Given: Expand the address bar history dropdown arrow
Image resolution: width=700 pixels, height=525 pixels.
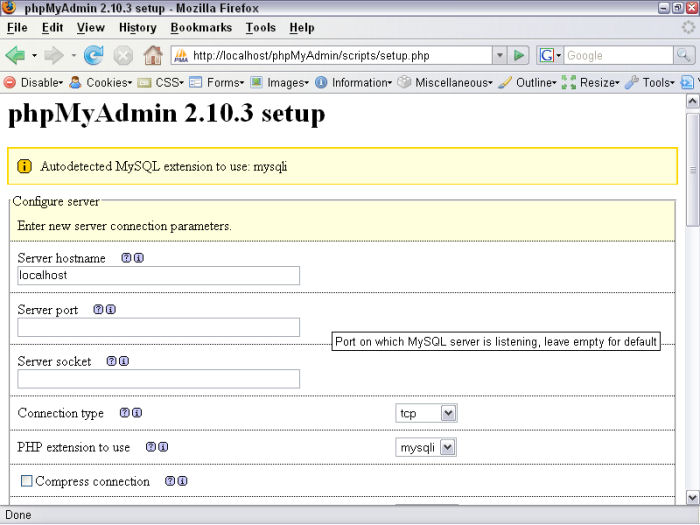Looking at the screenshot, I should click(x=500, y=55).
